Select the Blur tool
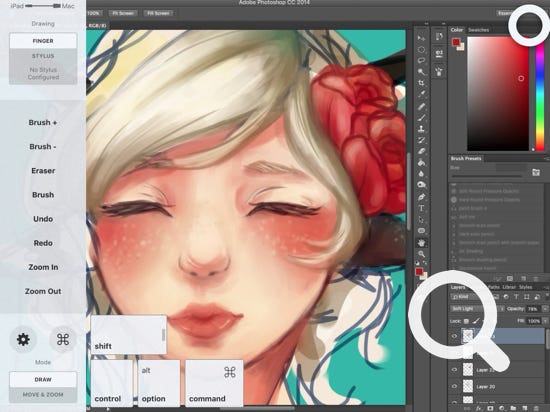Screen dimensions: 550x412 [x=421, y=174]
